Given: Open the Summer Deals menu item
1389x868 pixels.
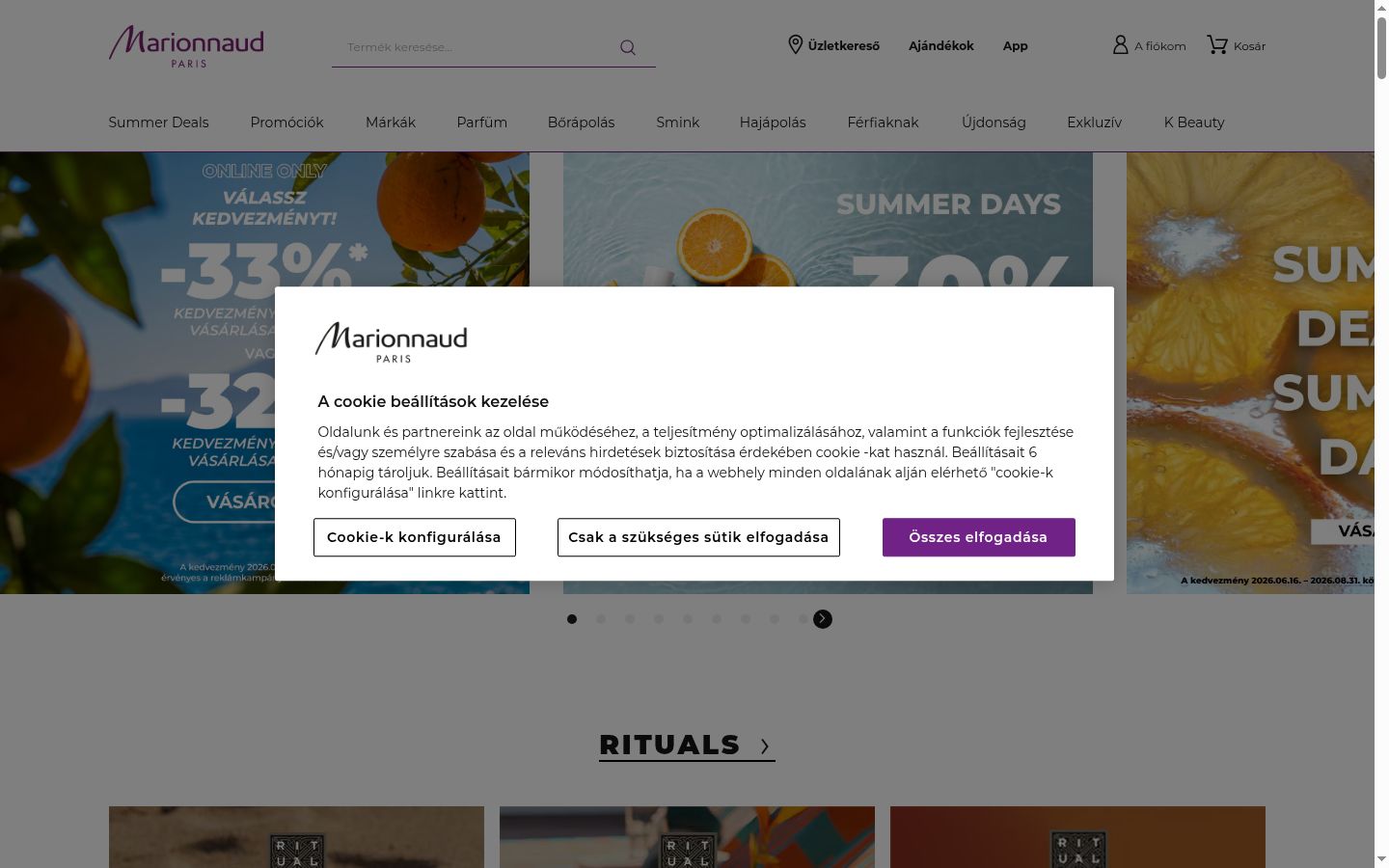Looking at the screenshot, I should 158,122.
